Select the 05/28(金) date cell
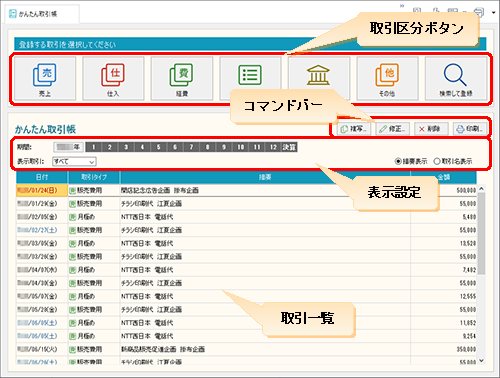This screenshot has height=378, width=500. point(42,310)
